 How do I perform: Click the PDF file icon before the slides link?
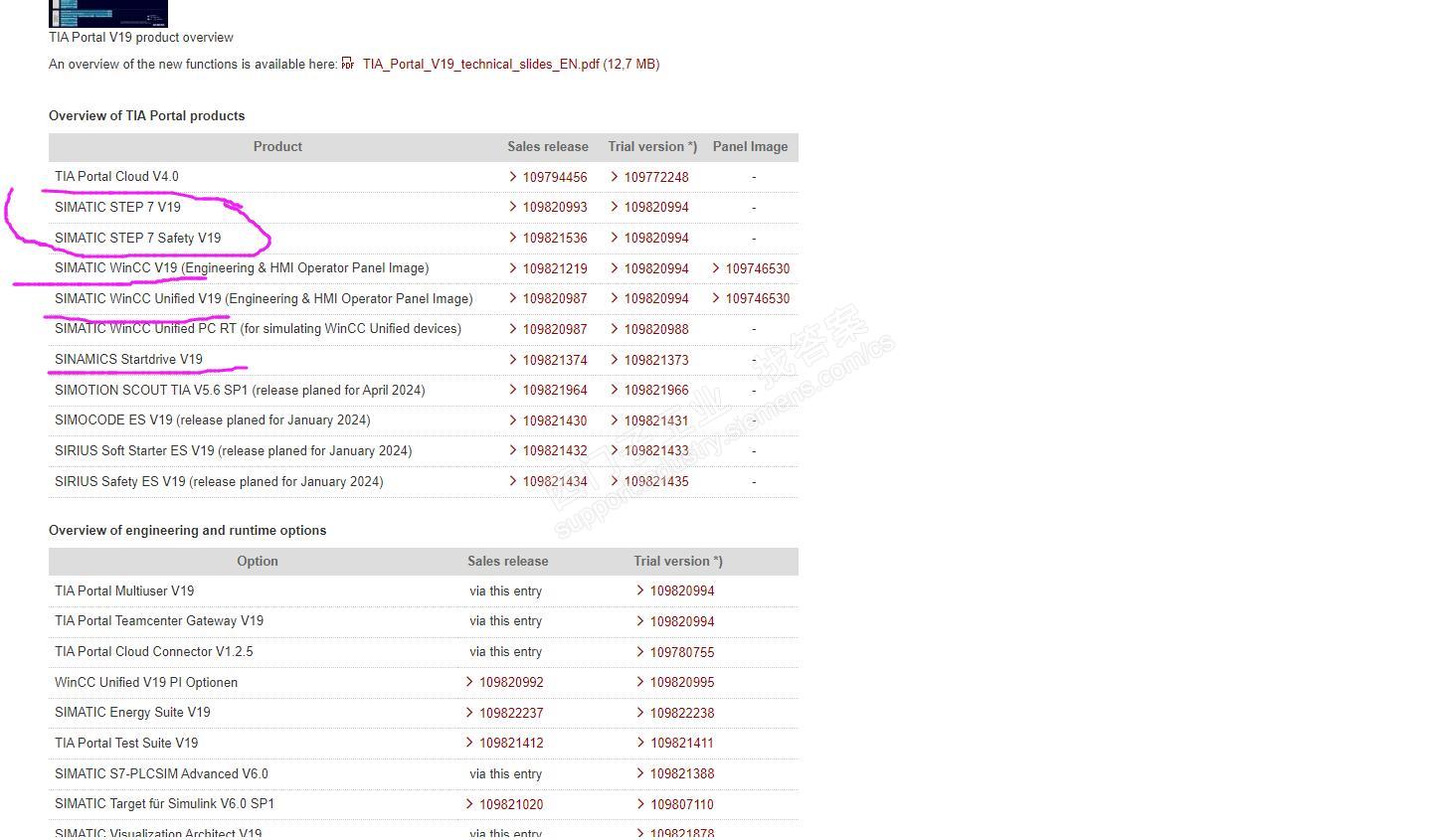pos(348,64)
